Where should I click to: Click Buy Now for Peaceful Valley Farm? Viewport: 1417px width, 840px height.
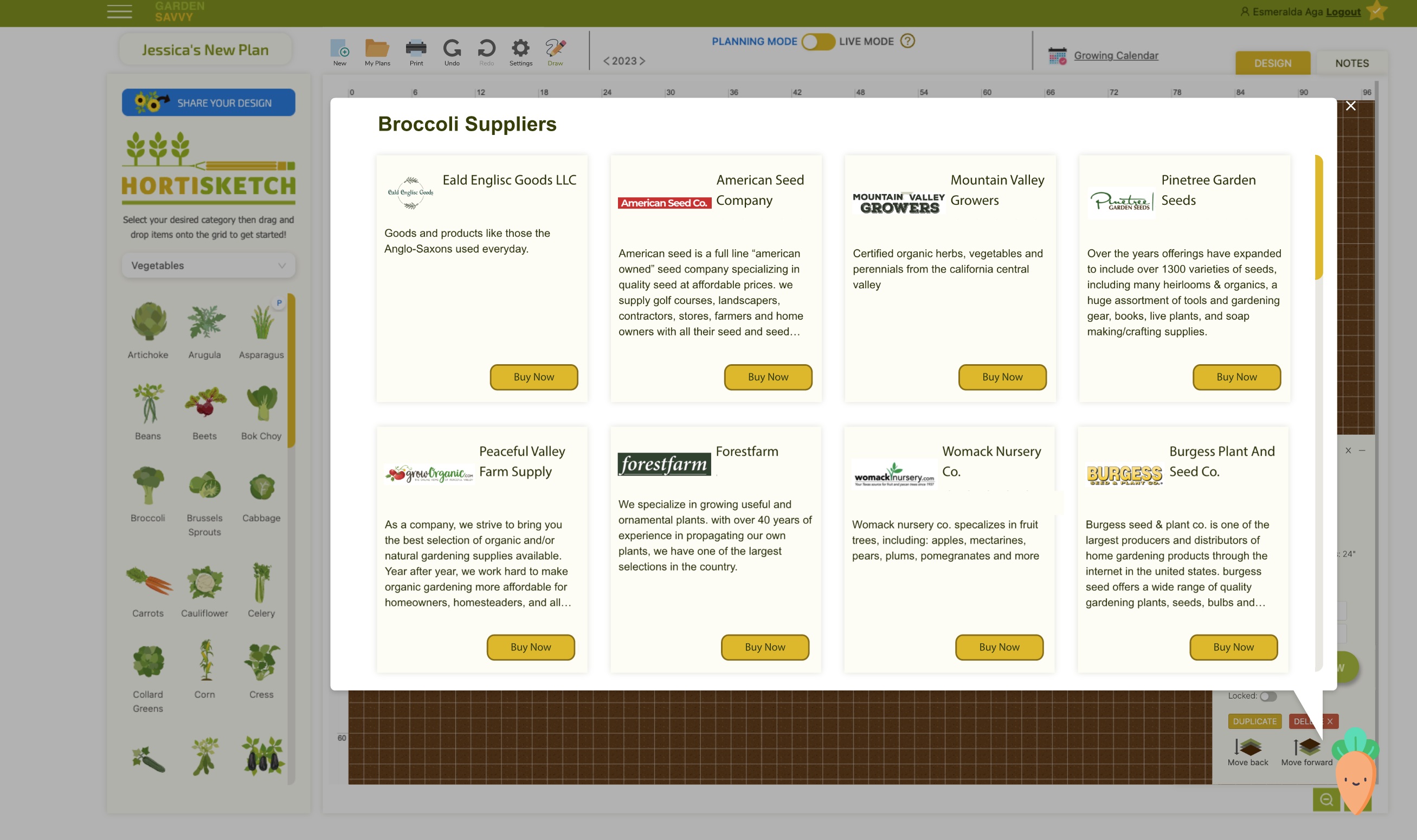pyautogui.click(x=531, y=647)
